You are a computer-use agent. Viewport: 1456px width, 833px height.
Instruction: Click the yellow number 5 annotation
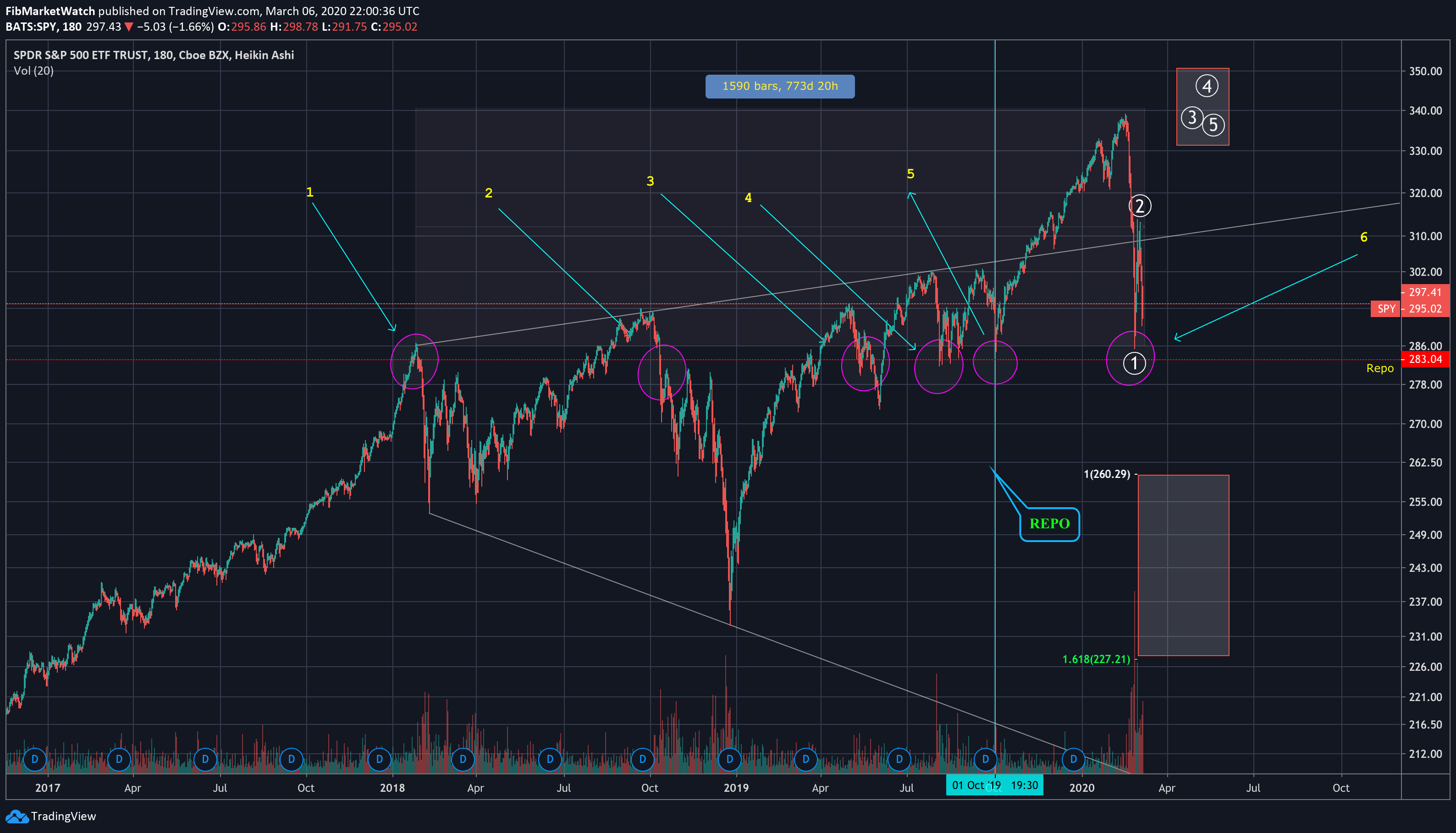coord(910,174)
